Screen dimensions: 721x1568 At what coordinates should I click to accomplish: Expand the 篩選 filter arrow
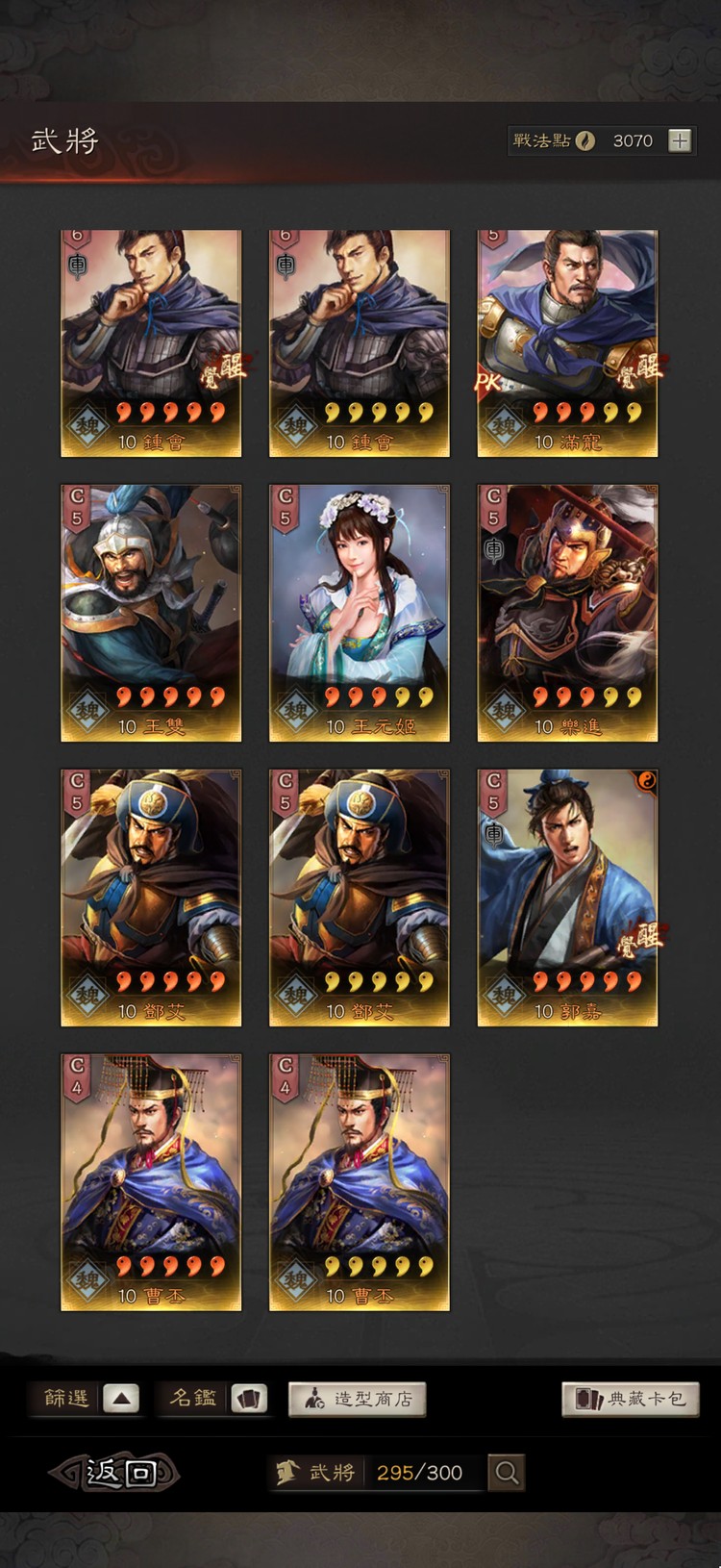coord(121,1399)
